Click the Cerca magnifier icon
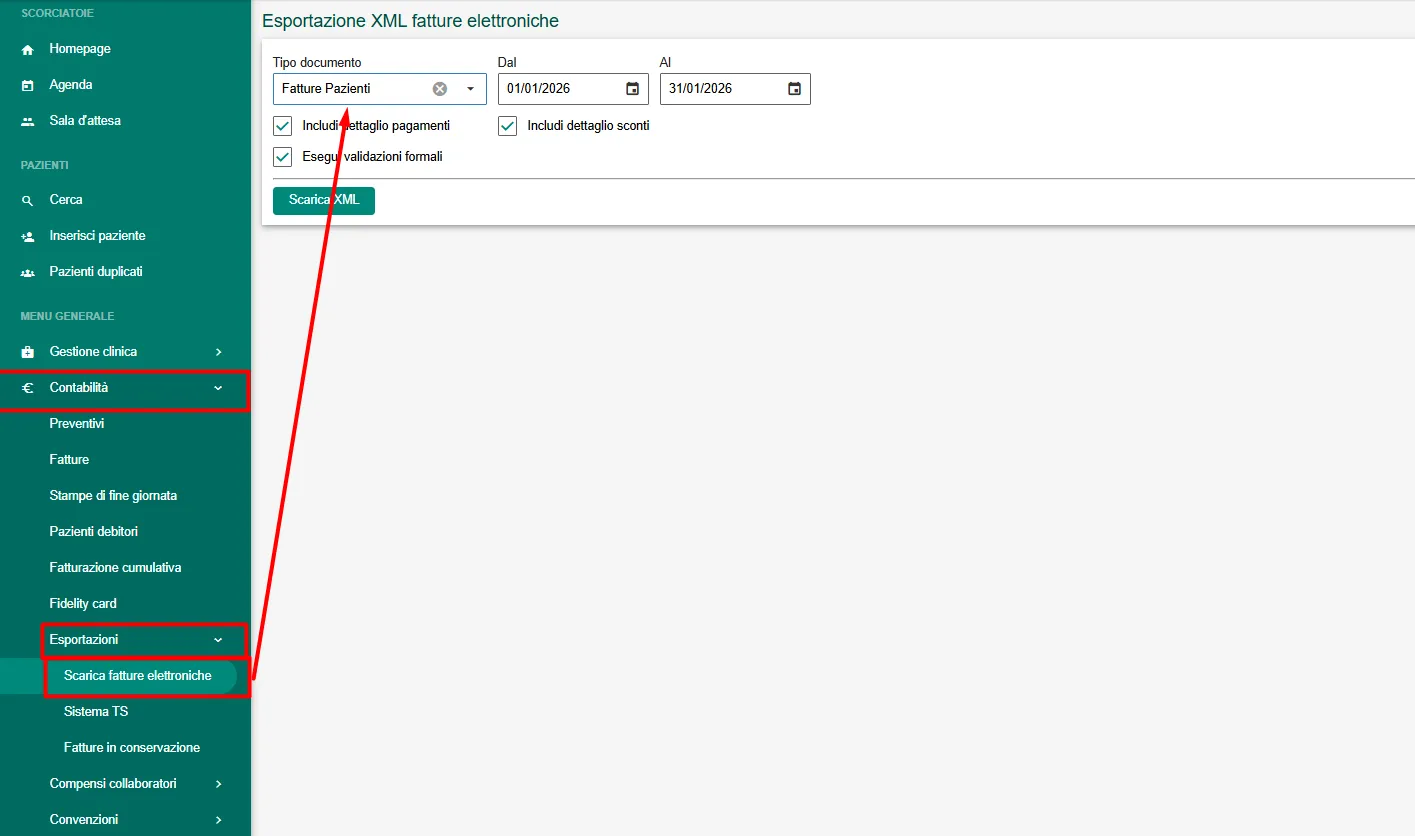Image resolution: width=1415 pixels, height=836 pixels. tap(28, 200)
